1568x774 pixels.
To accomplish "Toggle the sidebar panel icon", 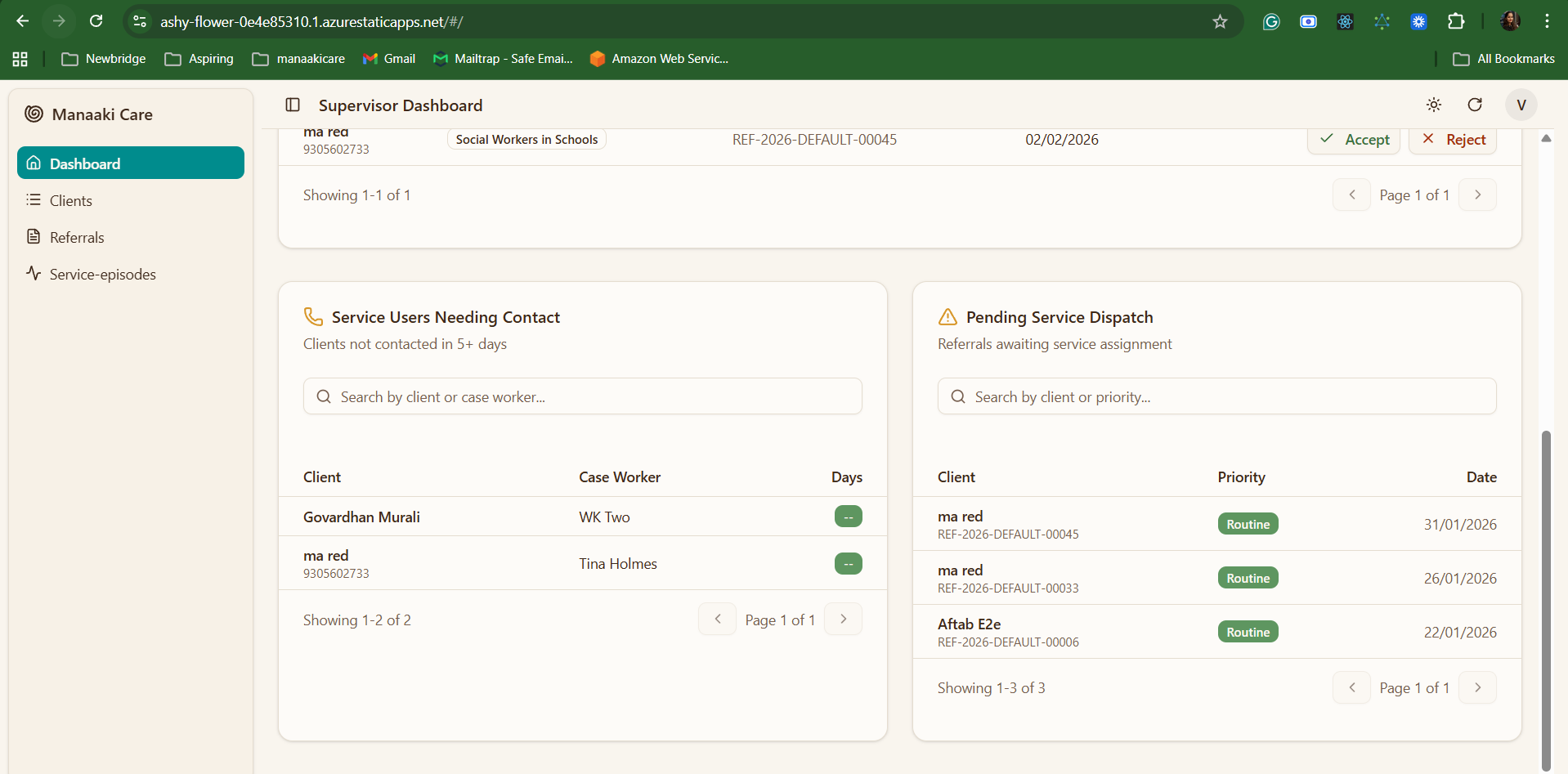I will coord(293,105).
